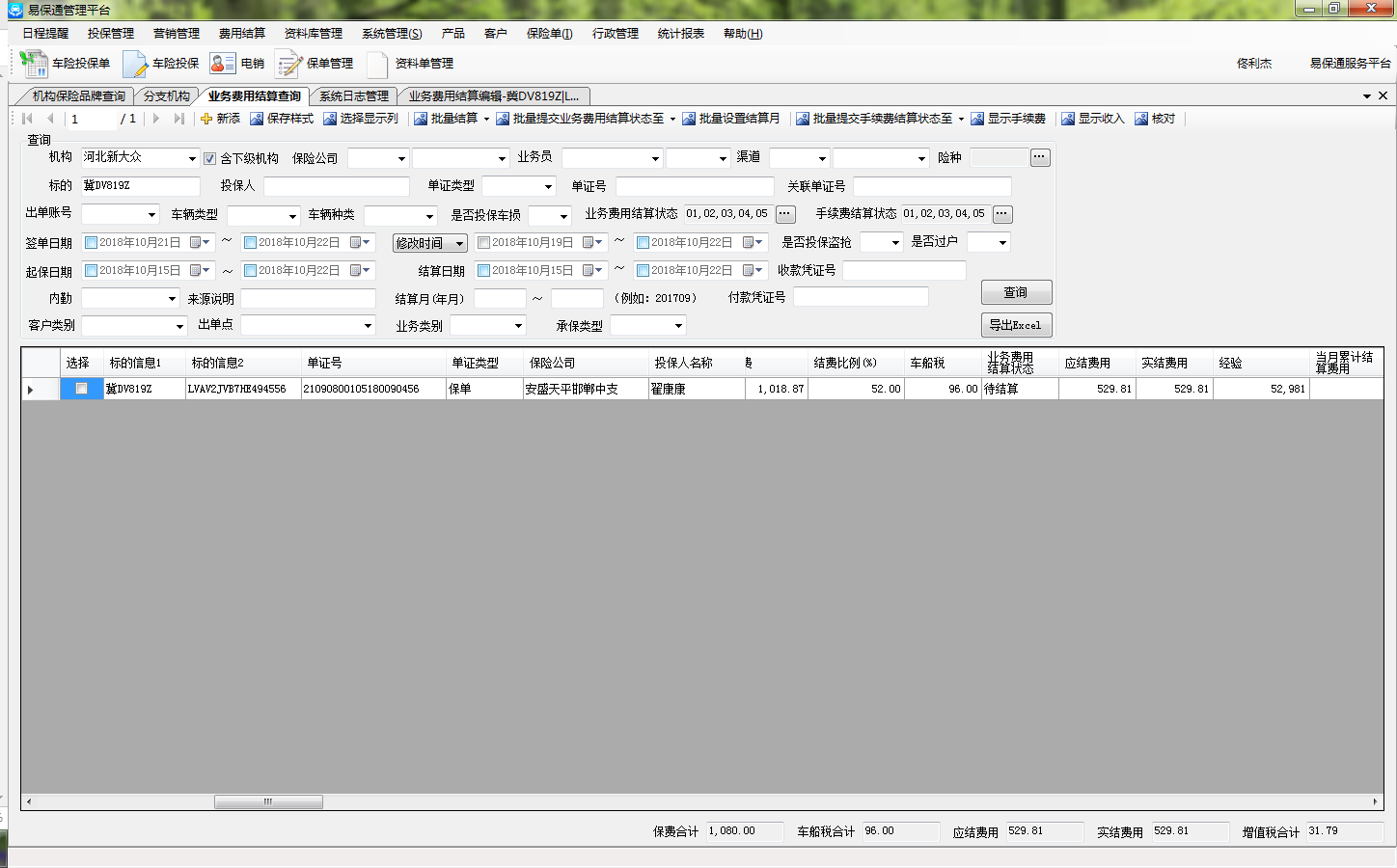The height and width of the screenshot is (868, 1397).
Task: Click the 收款凭证号 input field
Action: click(x=904, y=271)
